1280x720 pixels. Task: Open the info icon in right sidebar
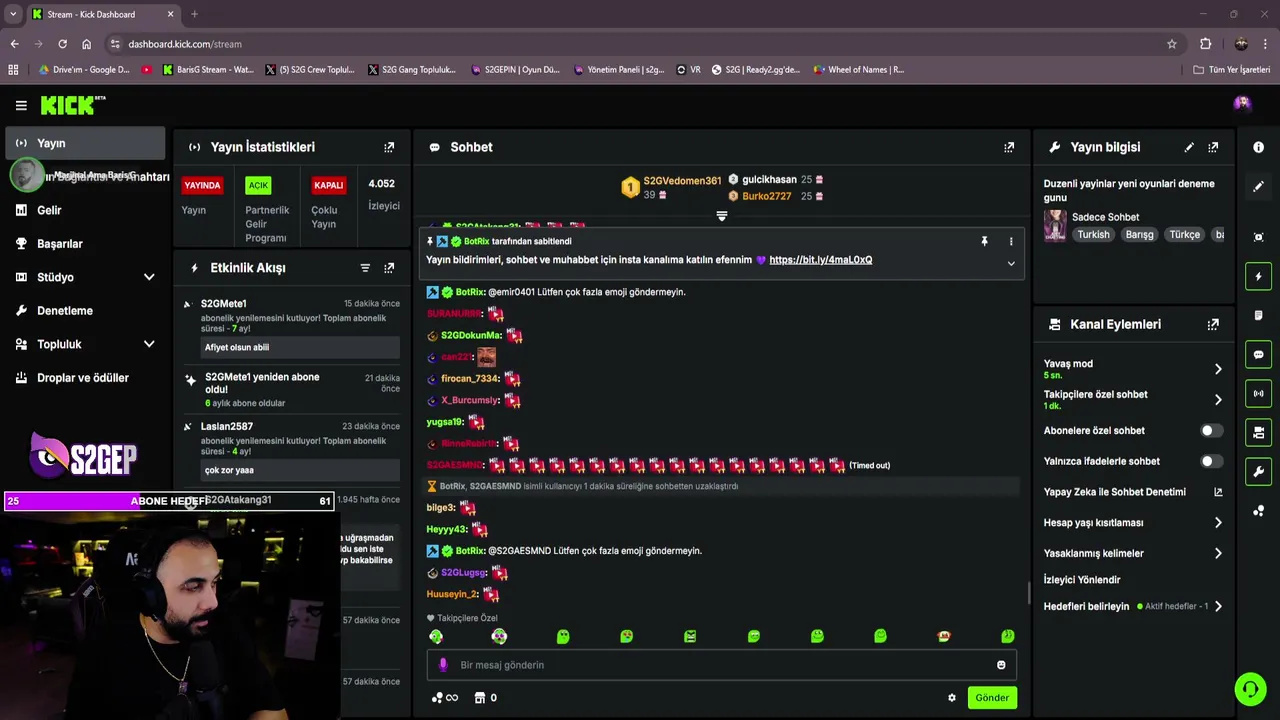point(1258,147)
